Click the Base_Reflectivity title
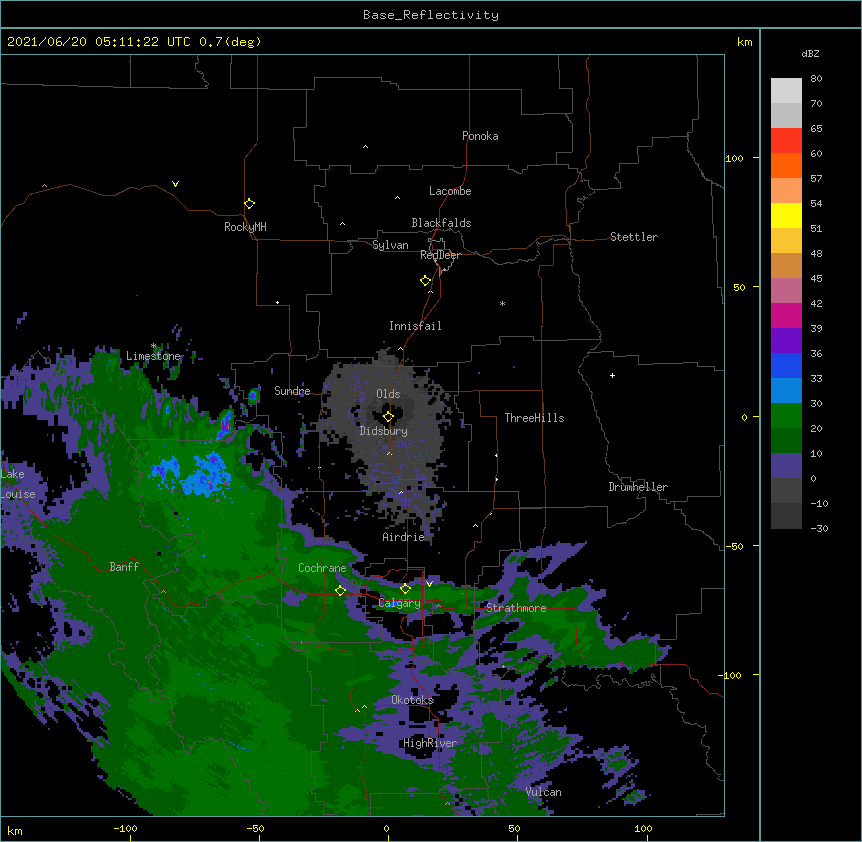862x842 pixels. point(431,15)
